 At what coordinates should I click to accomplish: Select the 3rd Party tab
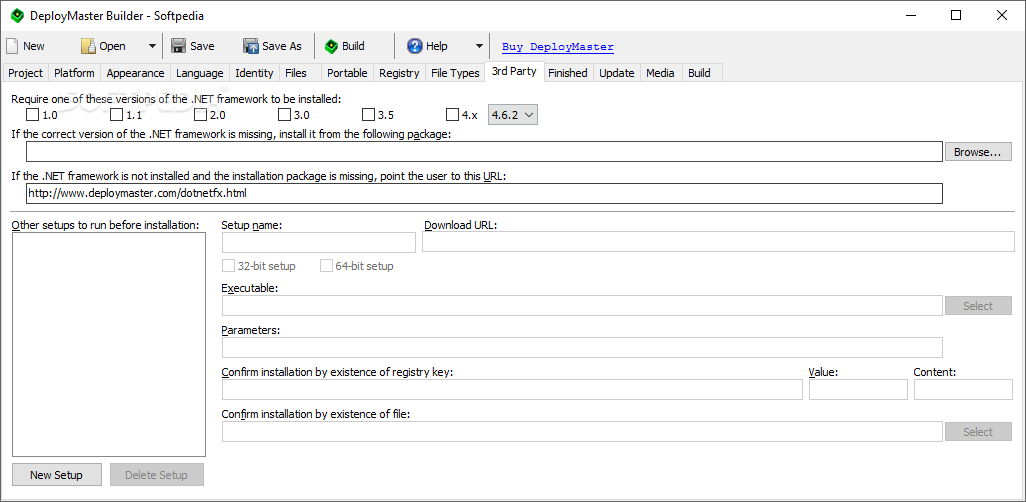[x=514, y=71]
